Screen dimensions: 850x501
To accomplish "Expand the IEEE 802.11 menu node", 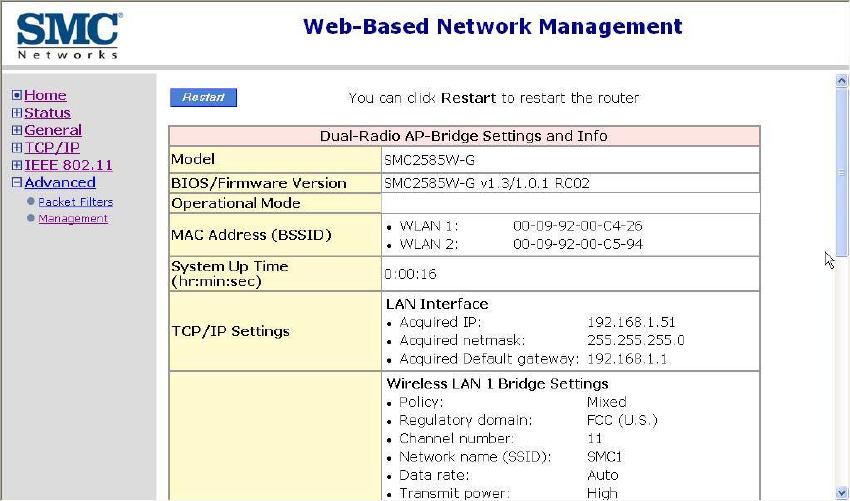I will (17, 165).
